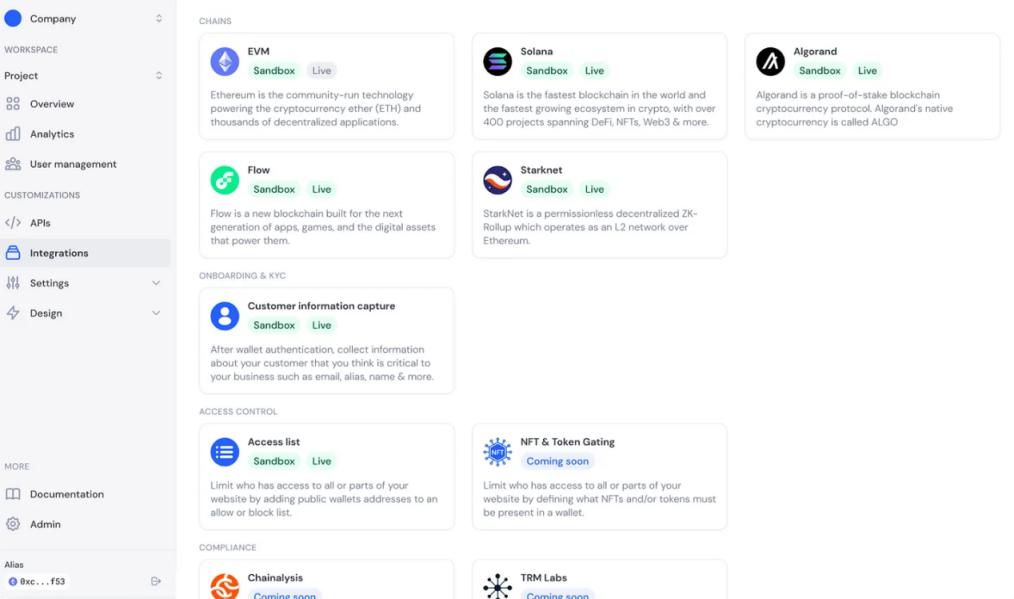This screenshot has height=599, width=1014.
Task: Click the Flow blockchain icon
Action: pyautogui.click(x=225, y=180)
